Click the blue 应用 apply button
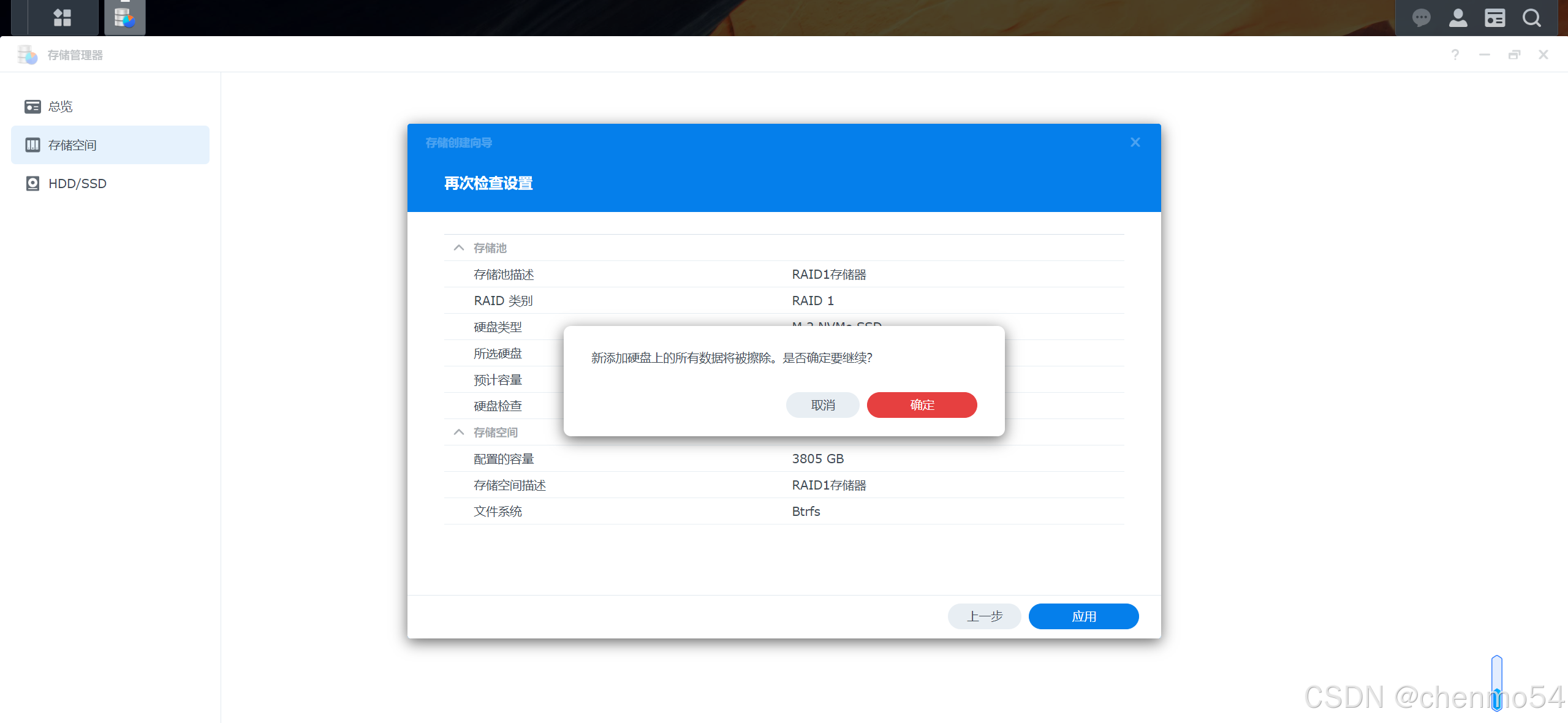 coord(1083,616)
